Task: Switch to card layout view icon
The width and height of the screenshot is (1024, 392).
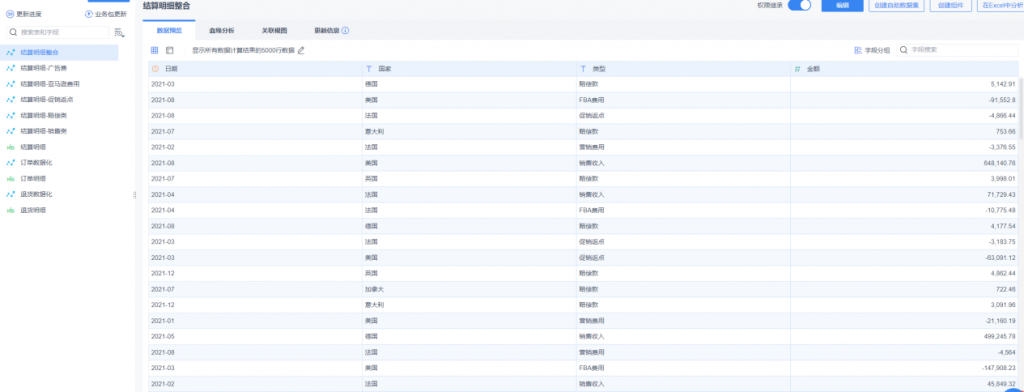Action: point(170,50)
